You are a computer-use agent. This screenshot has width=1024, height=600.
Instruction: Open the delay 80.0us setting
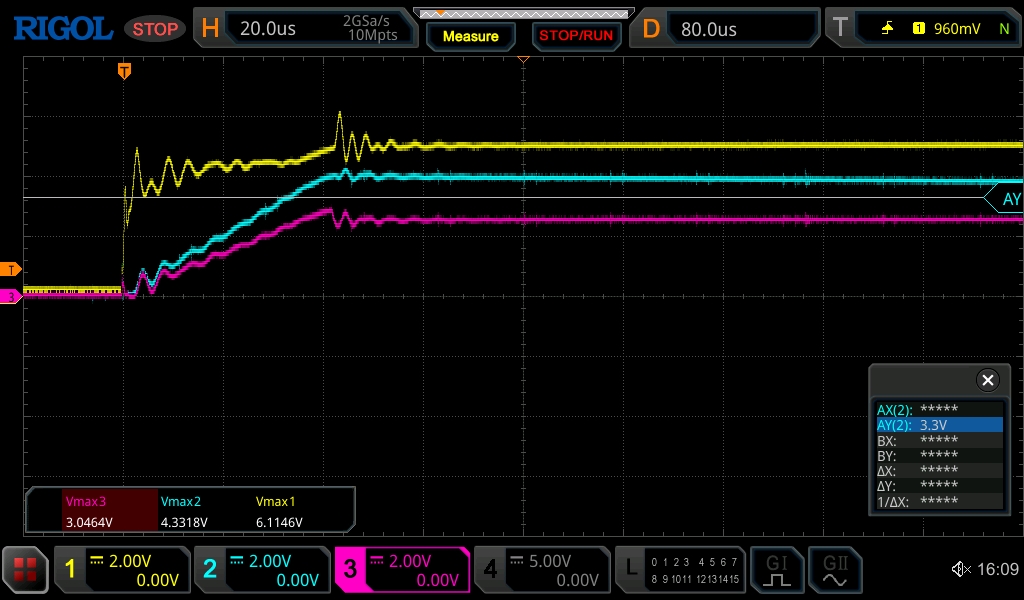728,28
